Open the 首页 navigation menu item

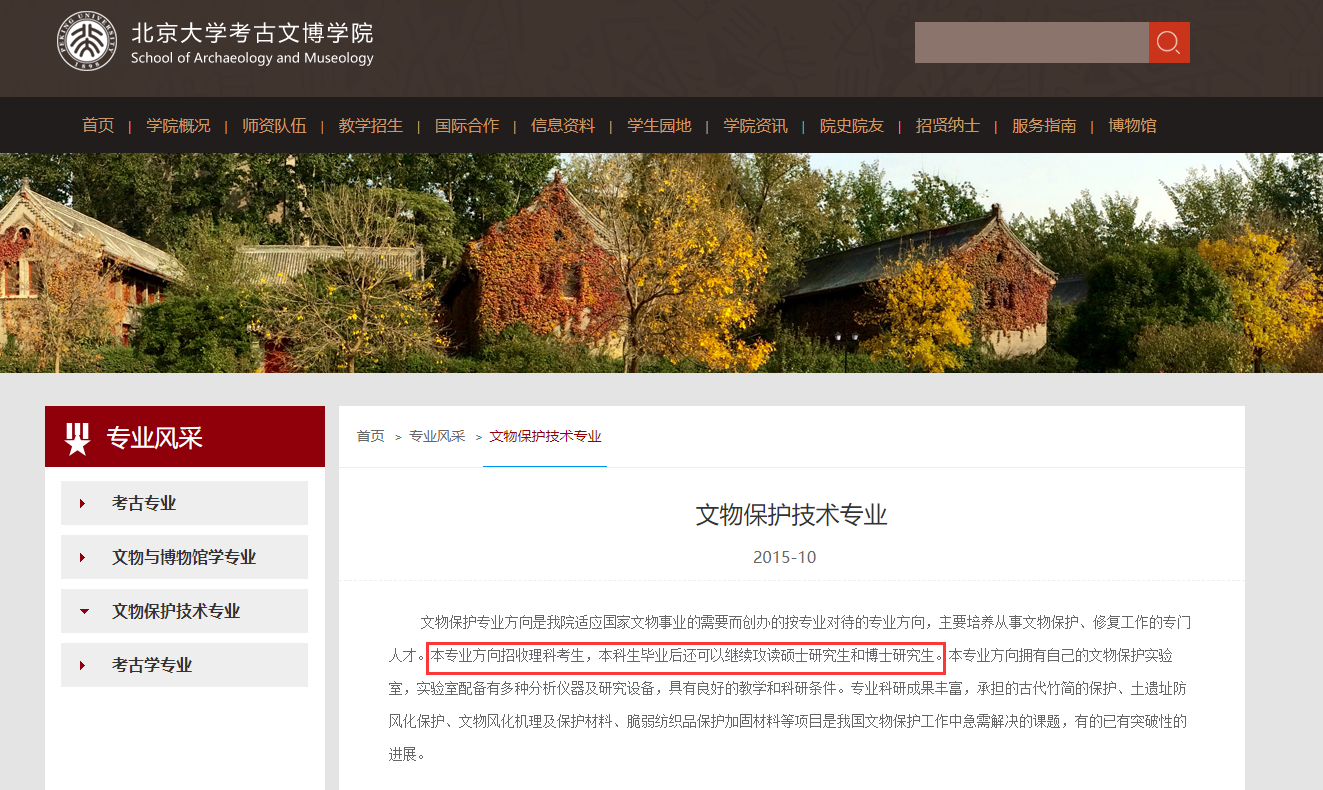tap(98, 126)
